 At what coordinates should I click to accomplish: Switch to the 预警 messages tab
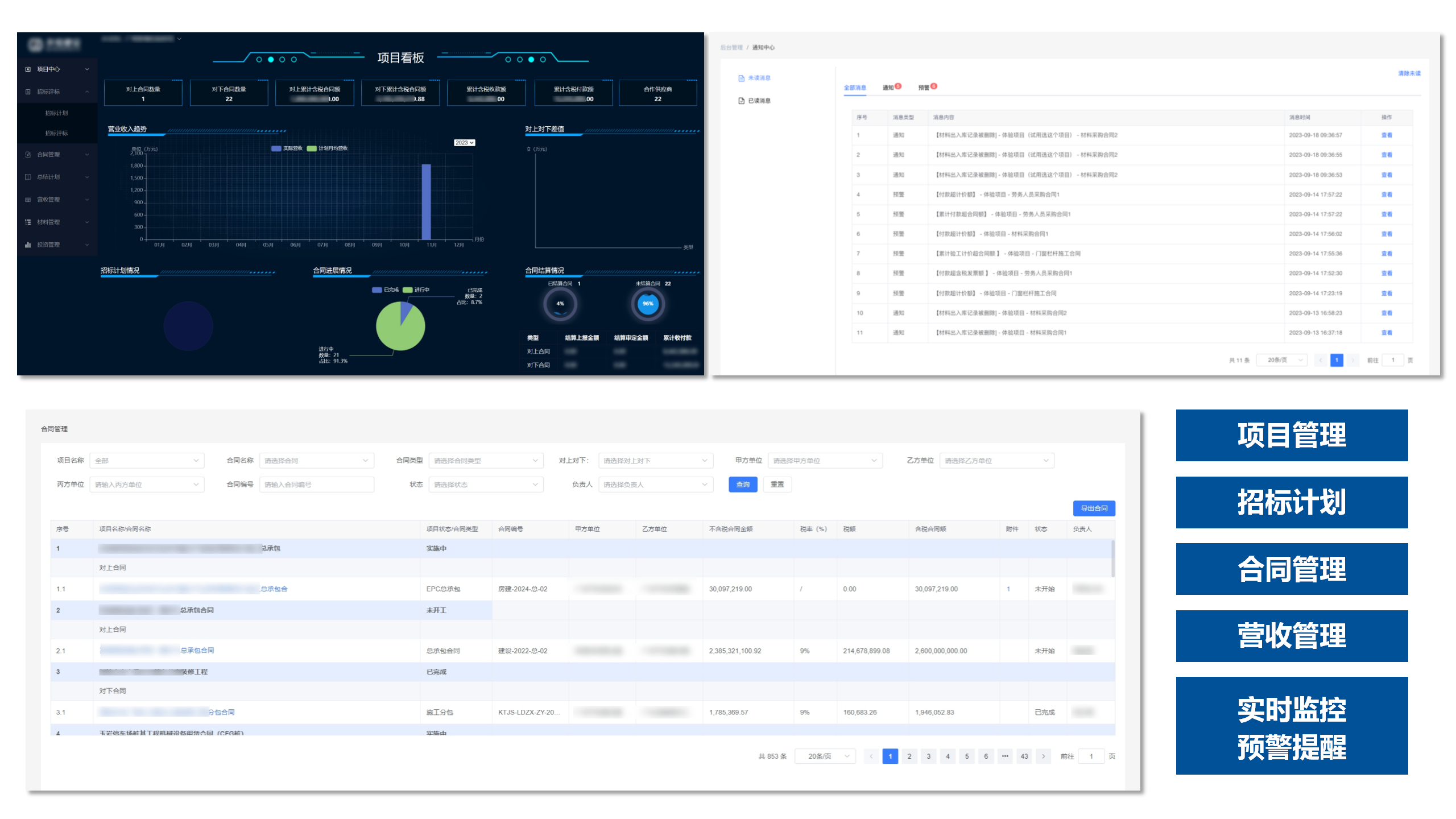pos(924,88)
